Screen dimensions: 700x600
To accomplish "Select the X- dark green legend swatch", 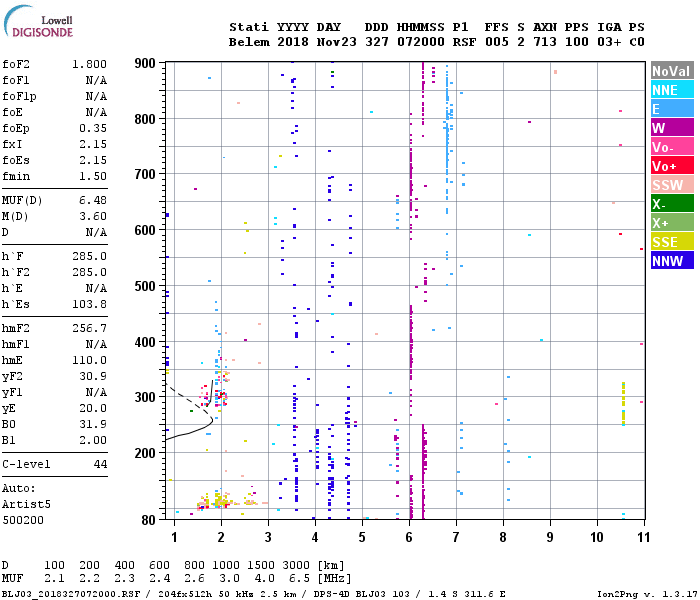I will click(672, 204).
